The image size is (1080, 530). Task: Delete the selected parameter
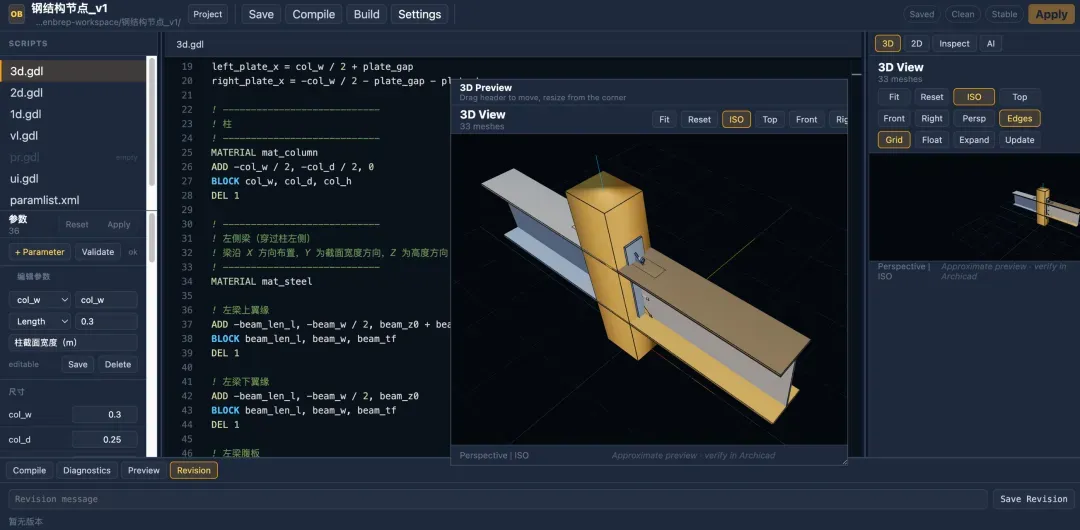click(118, 364)
